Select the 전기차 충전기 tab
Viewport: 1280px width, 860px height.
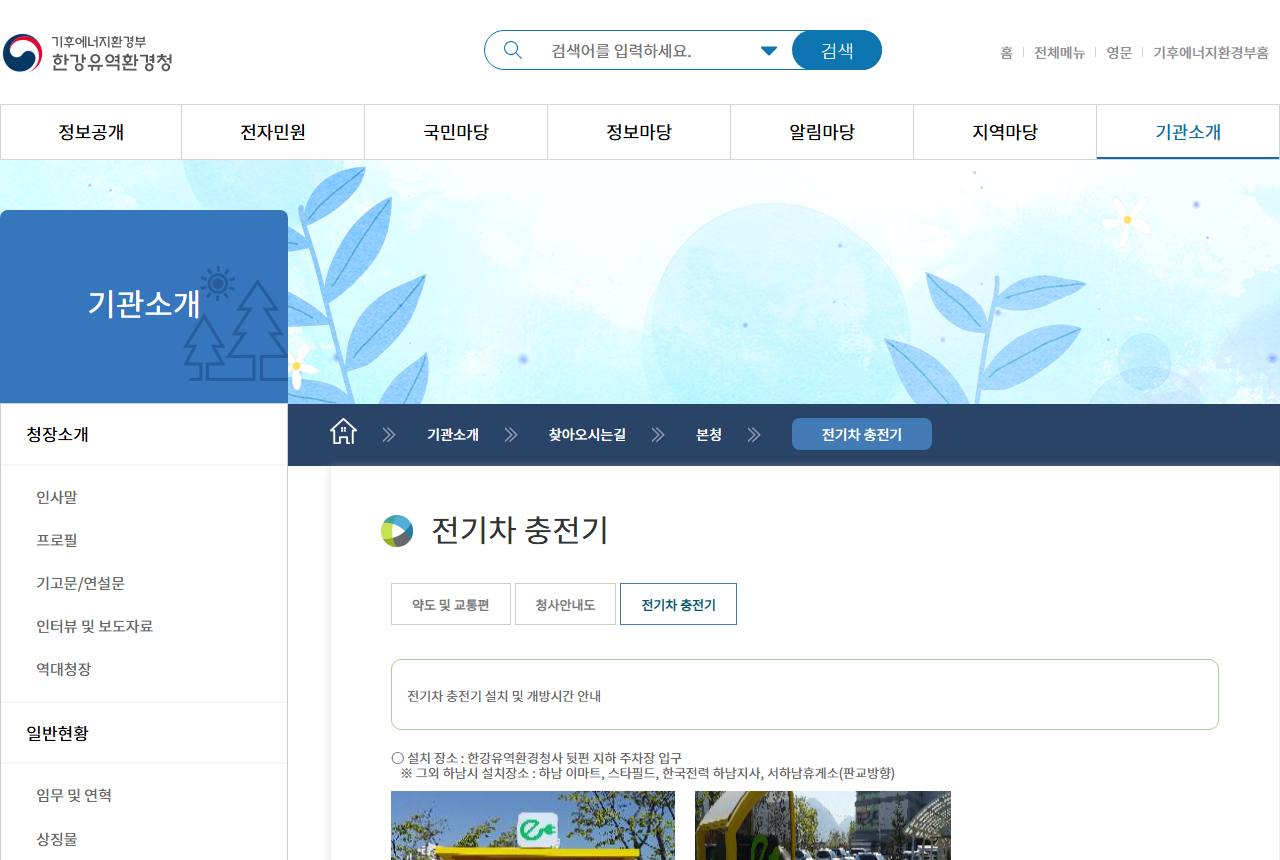[x=678, y=604]
